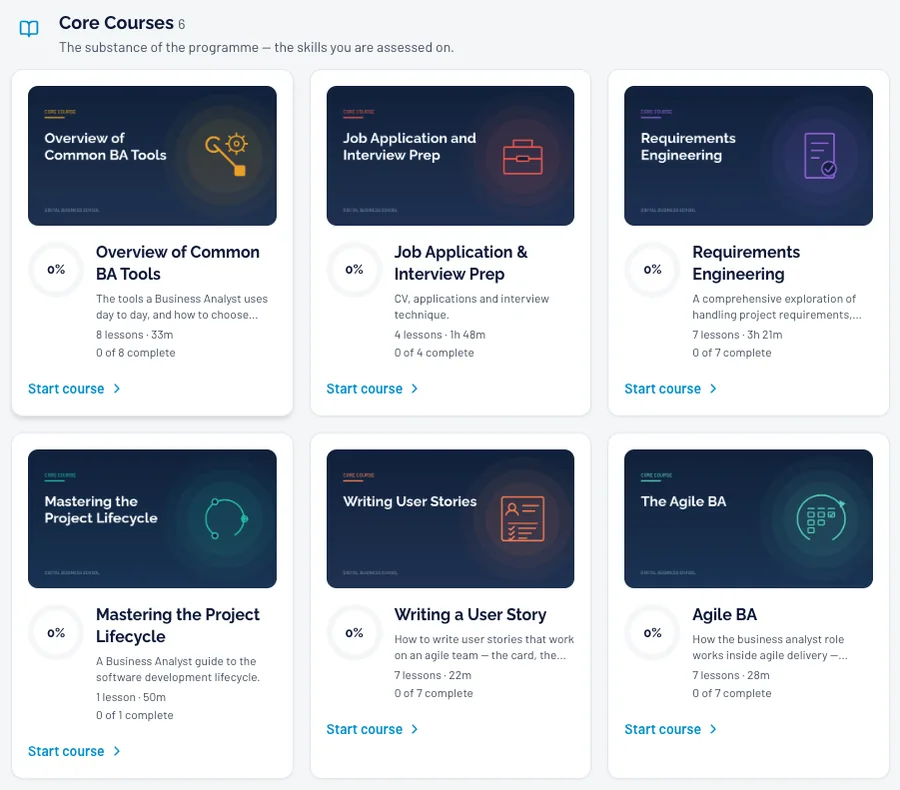Image resolution: width=900 pixels, height=790 pixels.
Task: Open the Job Application and Interview Prep thumbnail
Action: (x=450, y=156)
